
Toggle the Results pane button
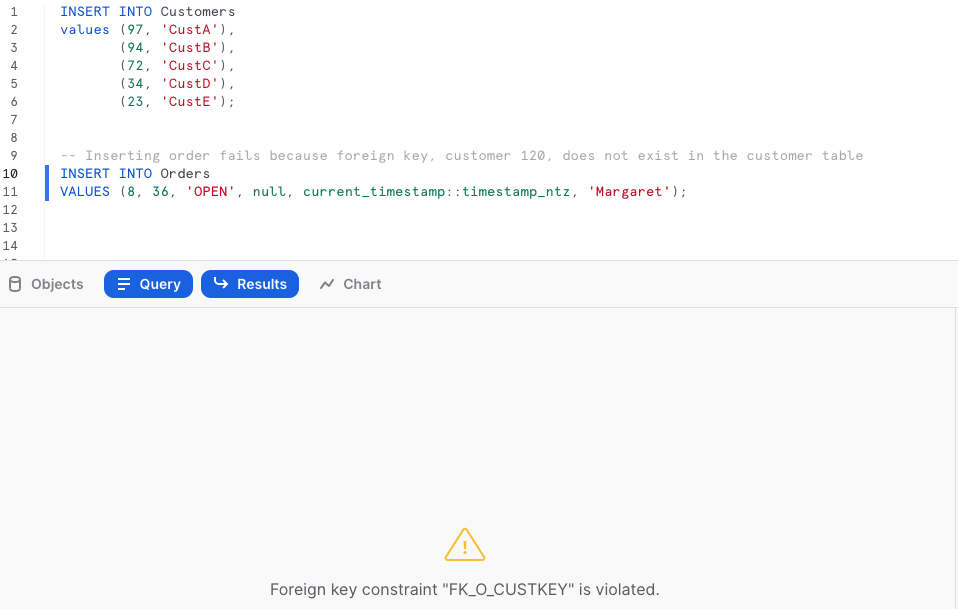tap(250, 284)
